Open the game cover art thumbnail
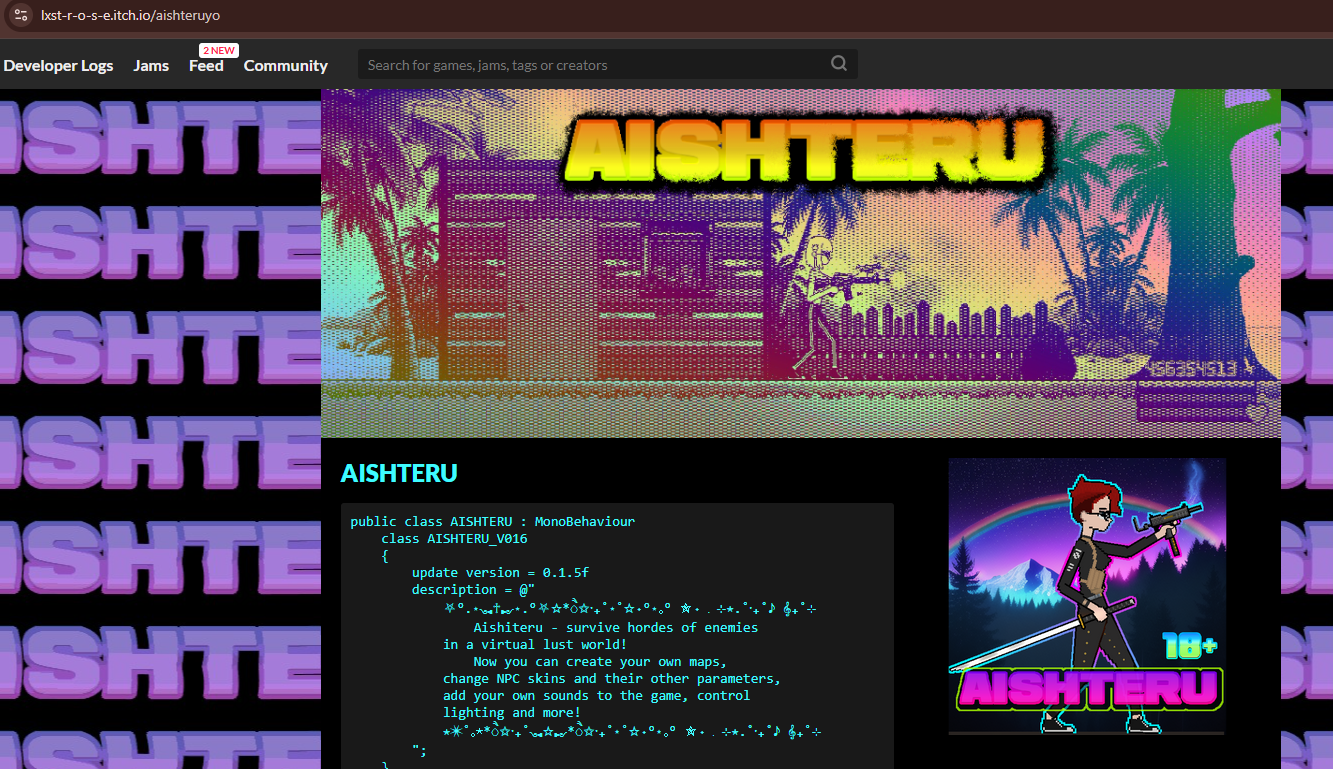The image size is (1333, 769). 1087,596
